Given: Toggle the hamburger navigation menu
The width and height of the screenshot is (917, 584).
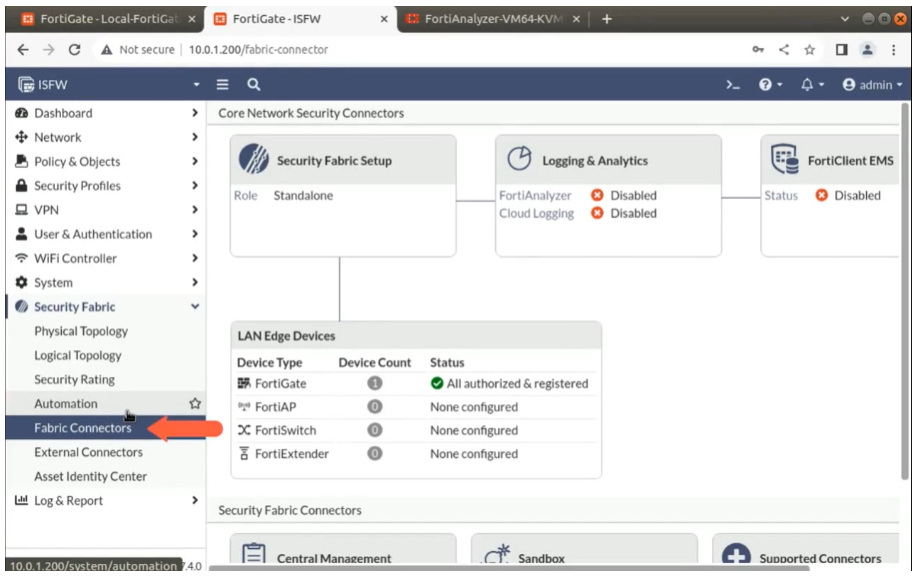Looking at the screenshot, I should [x=222, y=85].
